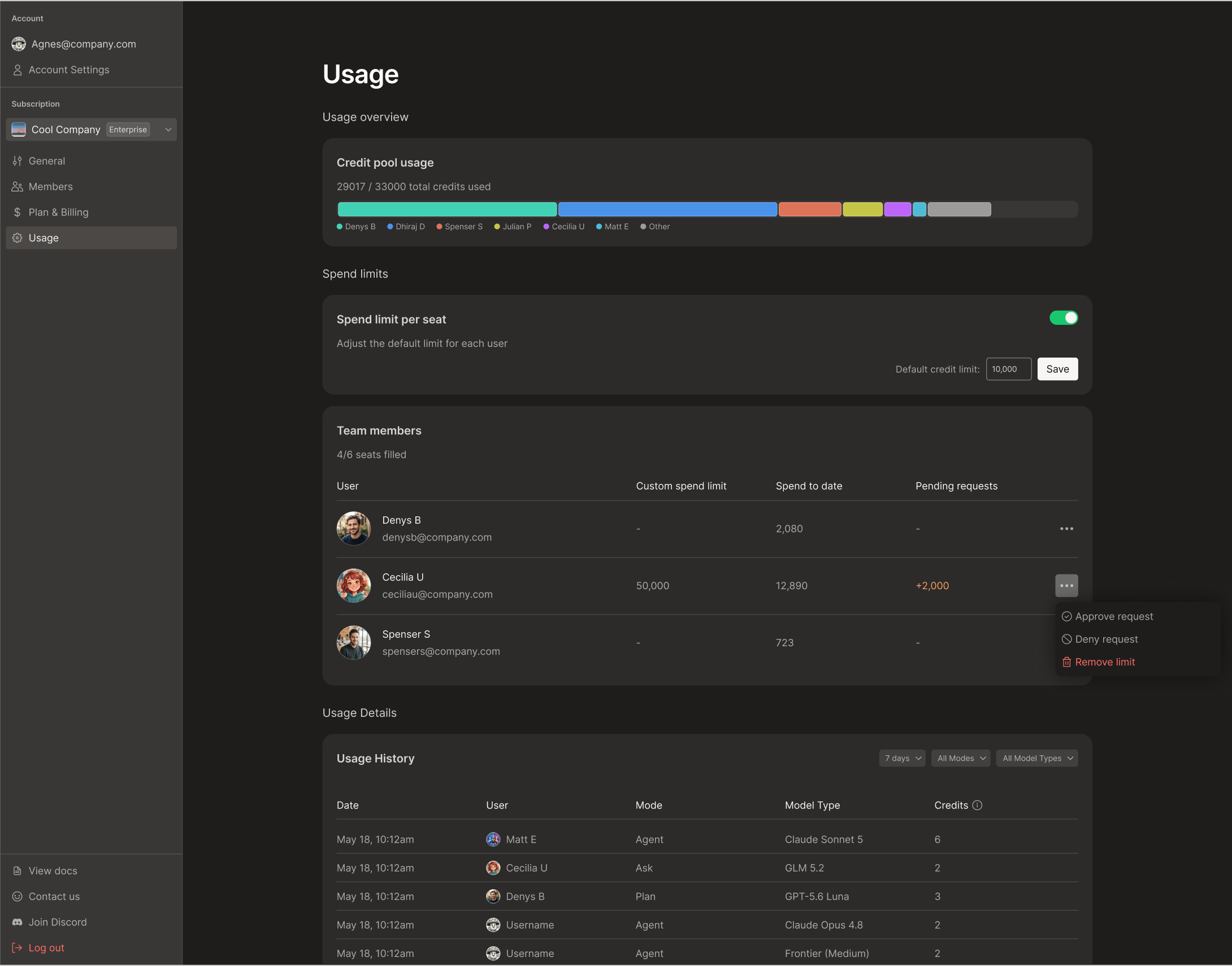Viewport: 1232px width, 966px height.
Task: Click the orange Spenser S usage bar segment
Action: (x=809, y=209)
